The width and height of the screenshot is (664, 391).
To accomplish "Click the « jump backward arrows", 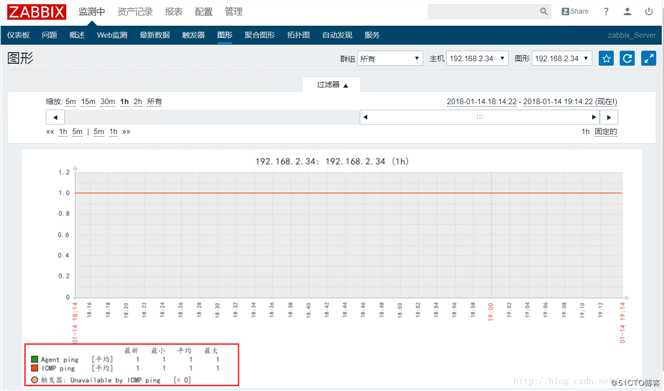I will click(50, 132).
